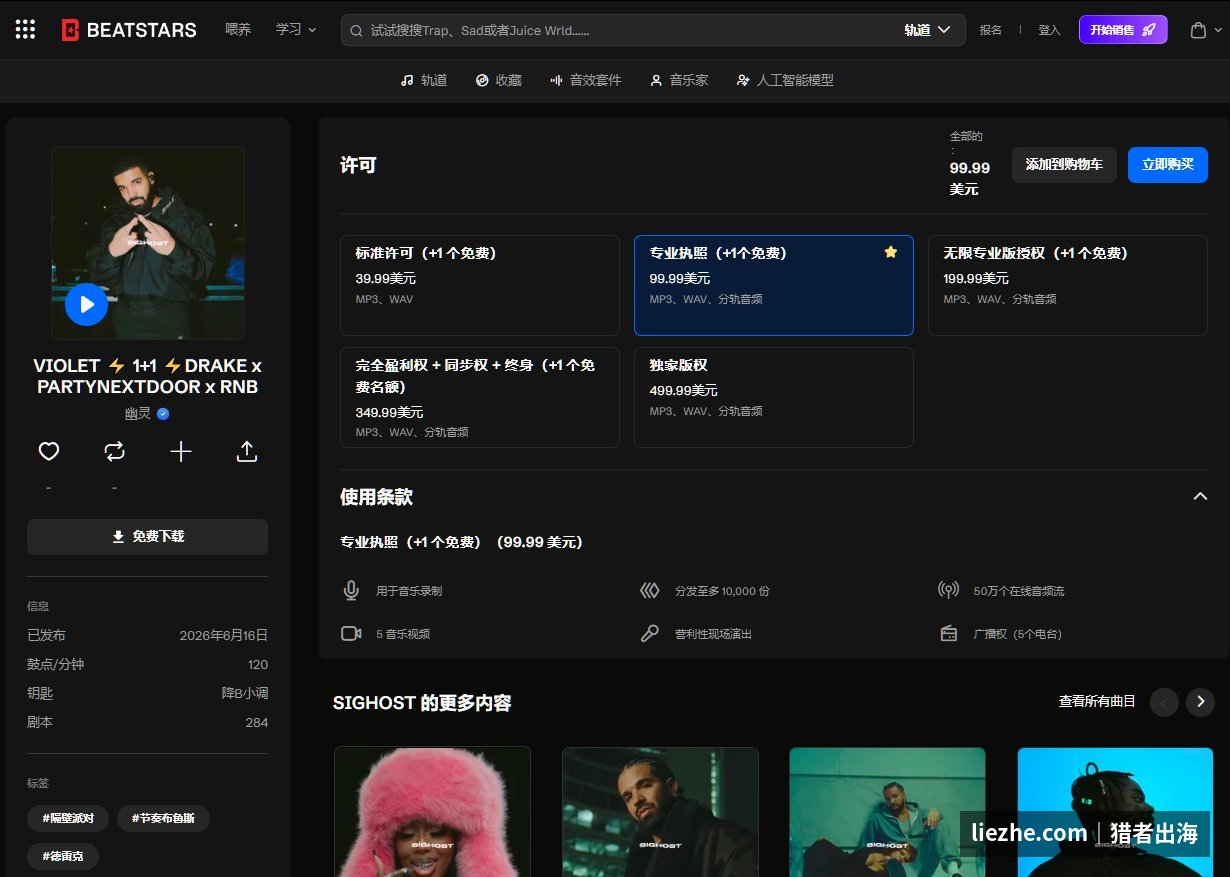Go to previous tracks with left arrow
Image resolution: width=1230 pixels, height=877 pixels.
point(1164,702)
